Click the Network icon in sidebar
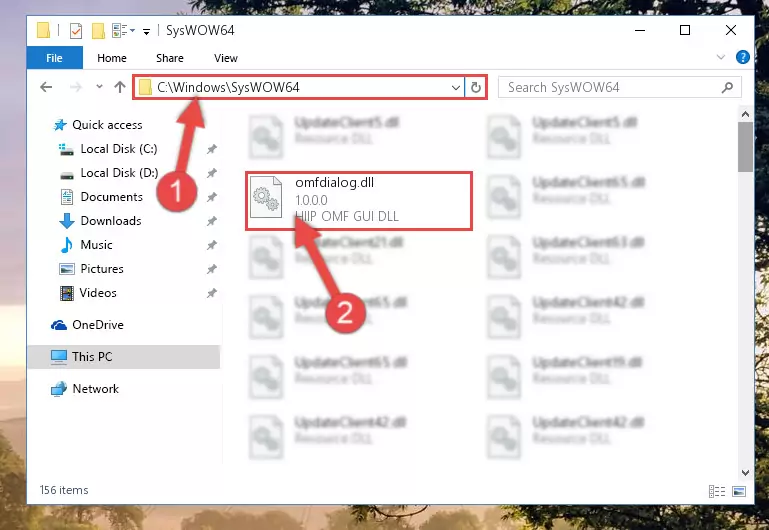This screenshot has width=769, height=530. click(59, 389)
